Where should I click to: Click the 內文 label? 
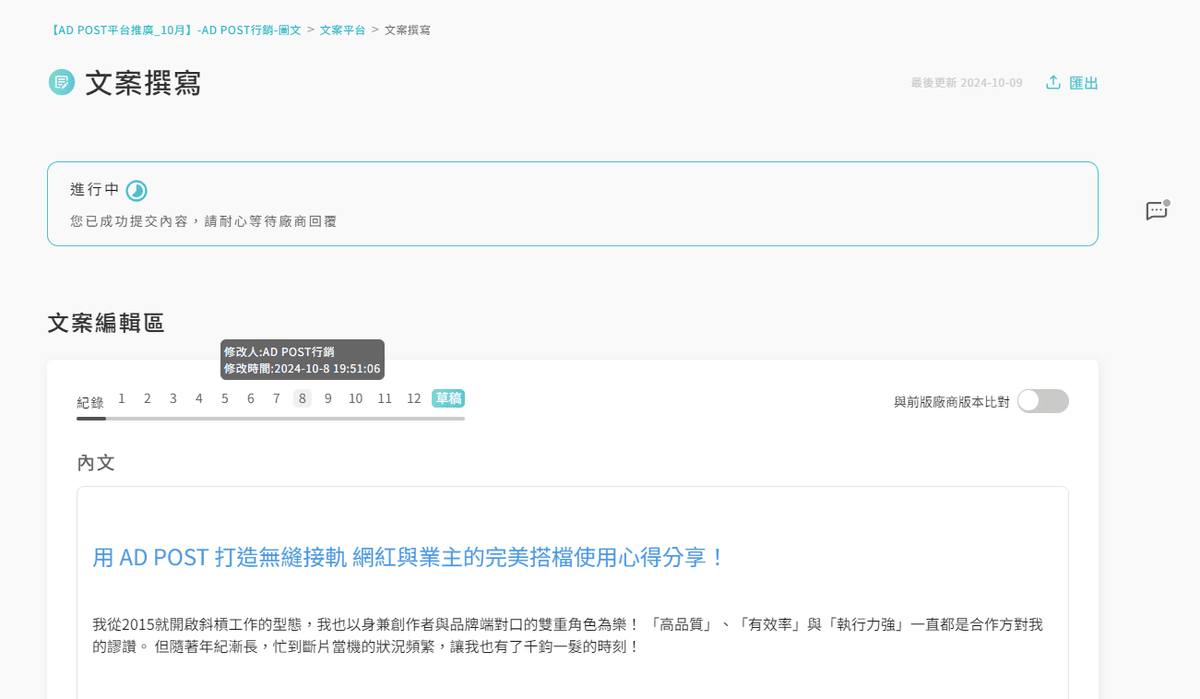click(96, 463)
